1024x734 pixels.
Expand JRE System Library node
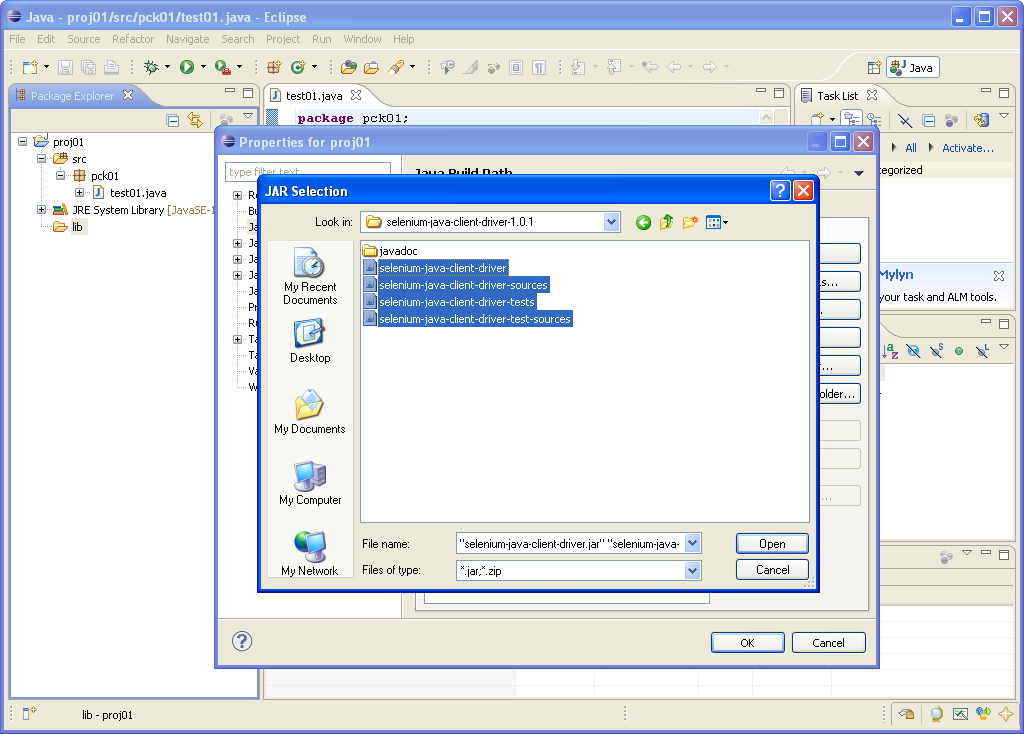point(41,210)
